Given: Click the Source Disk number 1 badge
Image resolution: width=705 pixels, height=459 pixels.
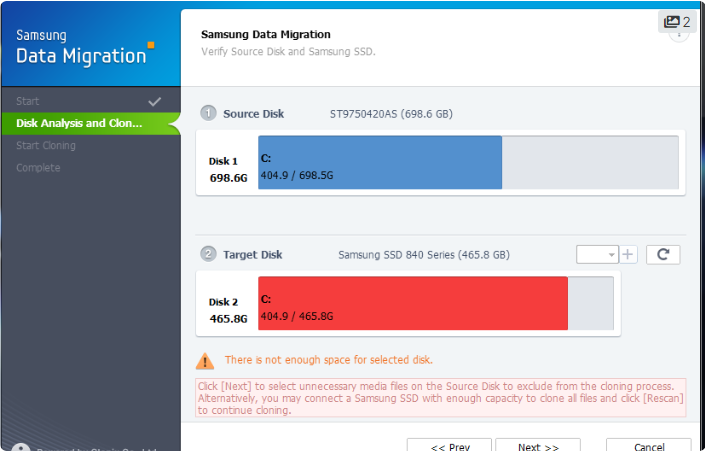Looking at the screenshot, I should (x=208, y=113).
